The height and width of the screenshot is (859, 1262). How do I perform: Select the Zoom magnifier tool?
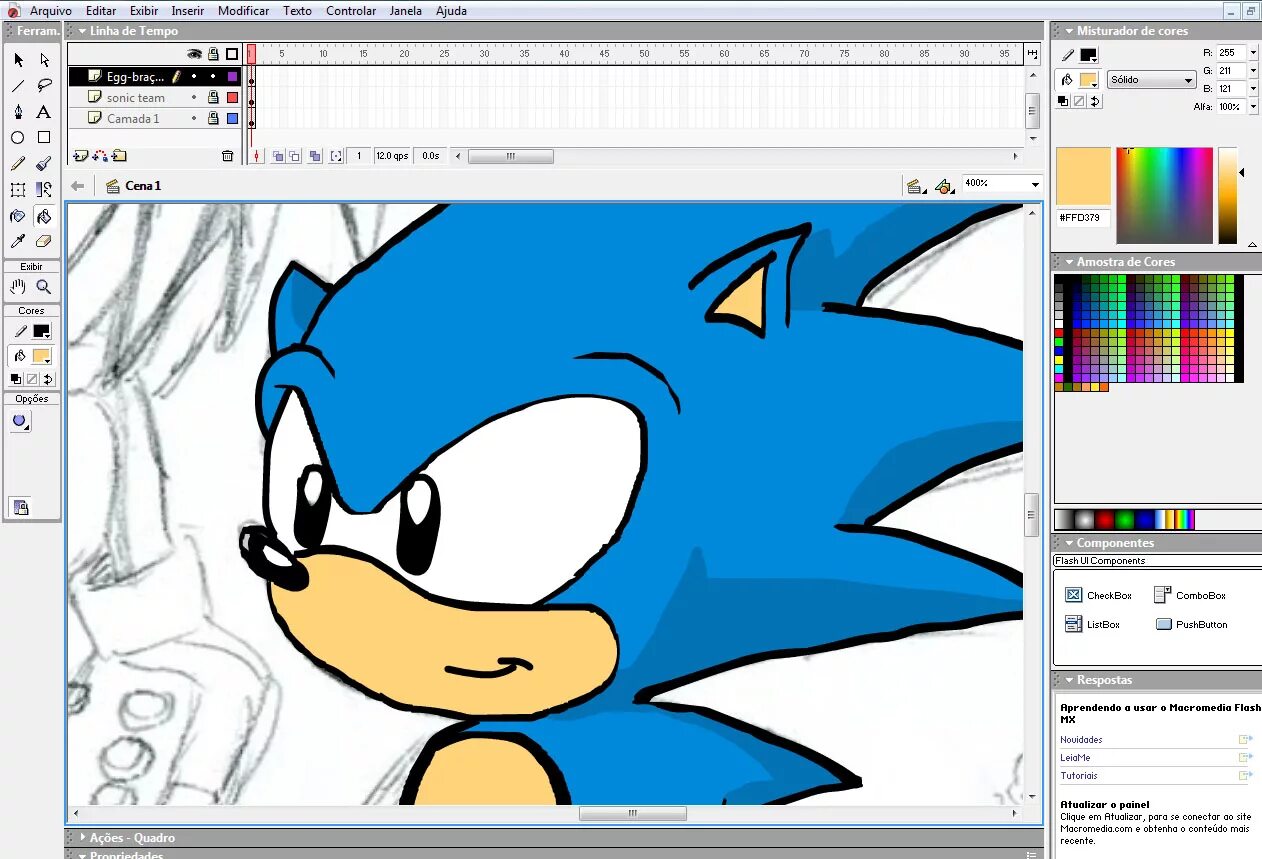44,287
